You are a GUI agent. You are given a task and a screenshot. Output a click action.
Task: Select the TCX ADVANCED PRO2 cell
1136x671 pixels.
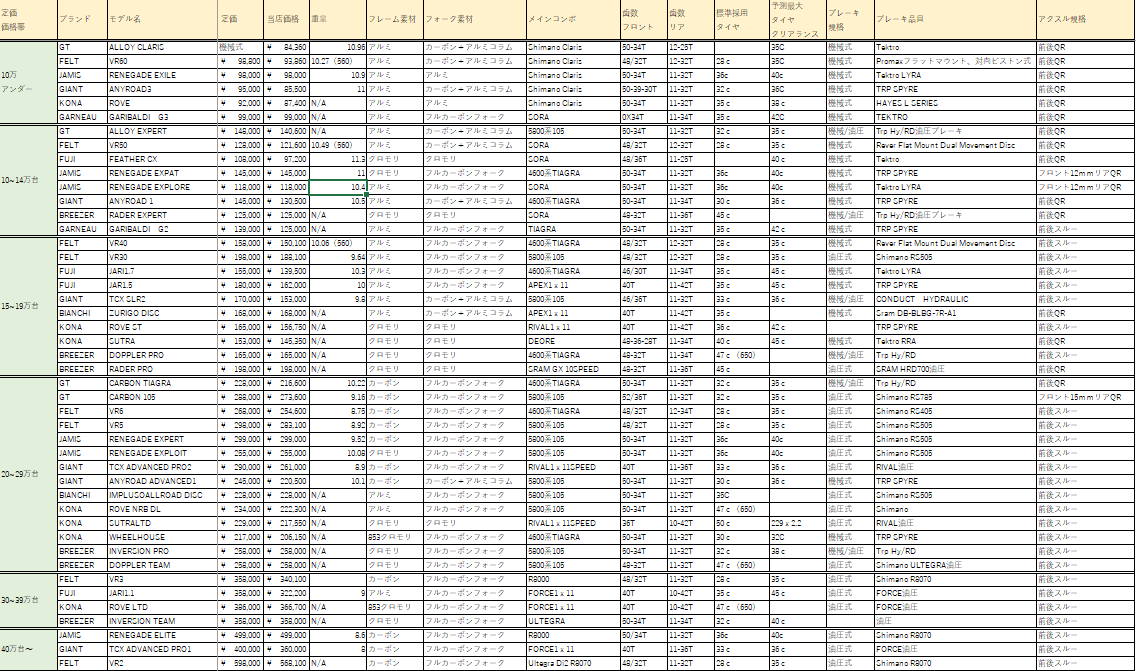[161, 466]
